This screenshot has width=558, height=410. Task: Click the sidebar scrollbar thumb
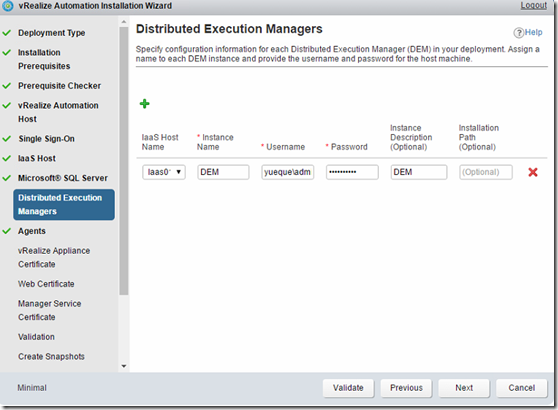click(x=123, y=161)
